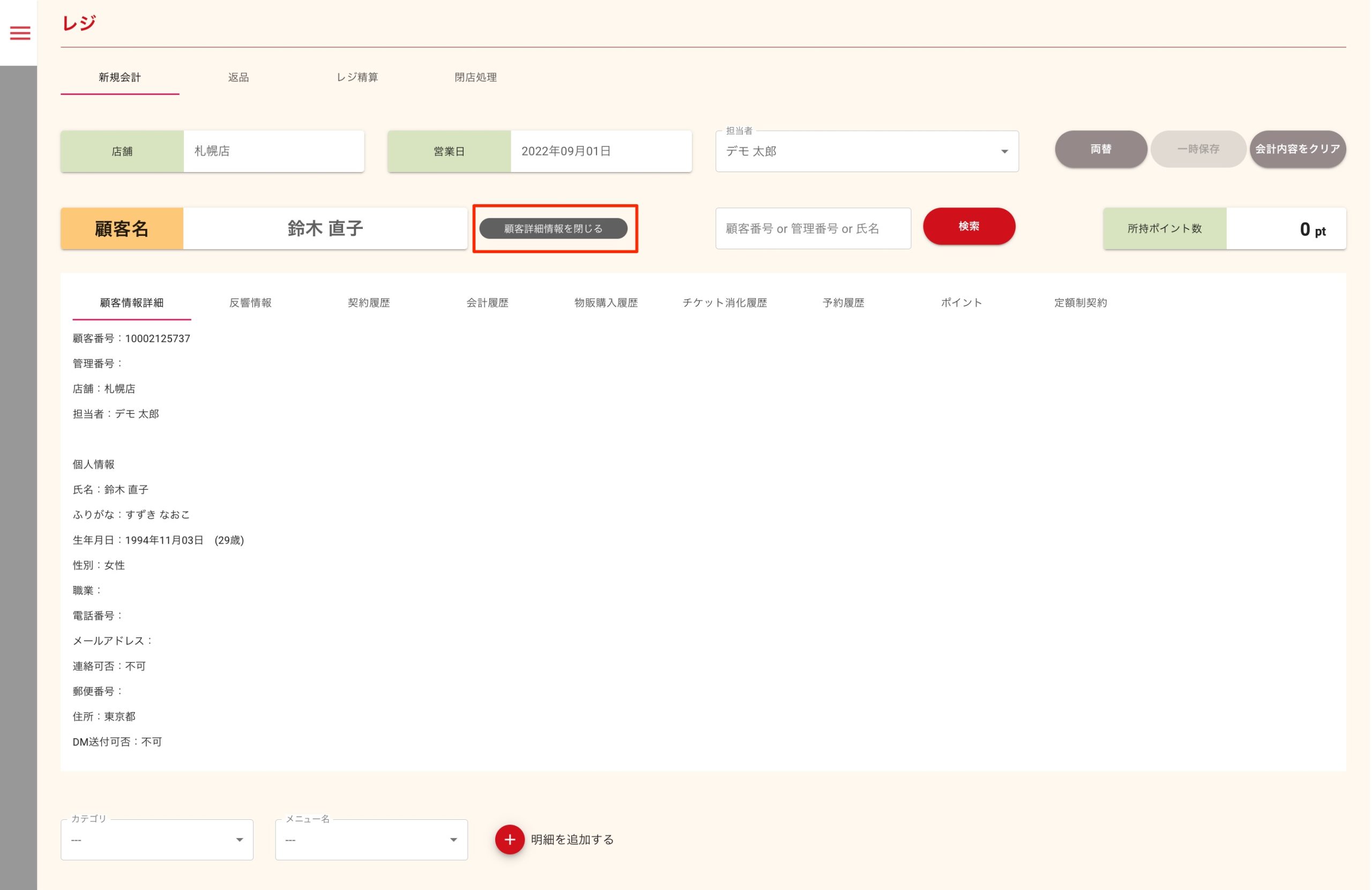The width and height of the screenshot is (1372, 890).
Task: Click the red plus add-detail icon
Action: point(509,839)
